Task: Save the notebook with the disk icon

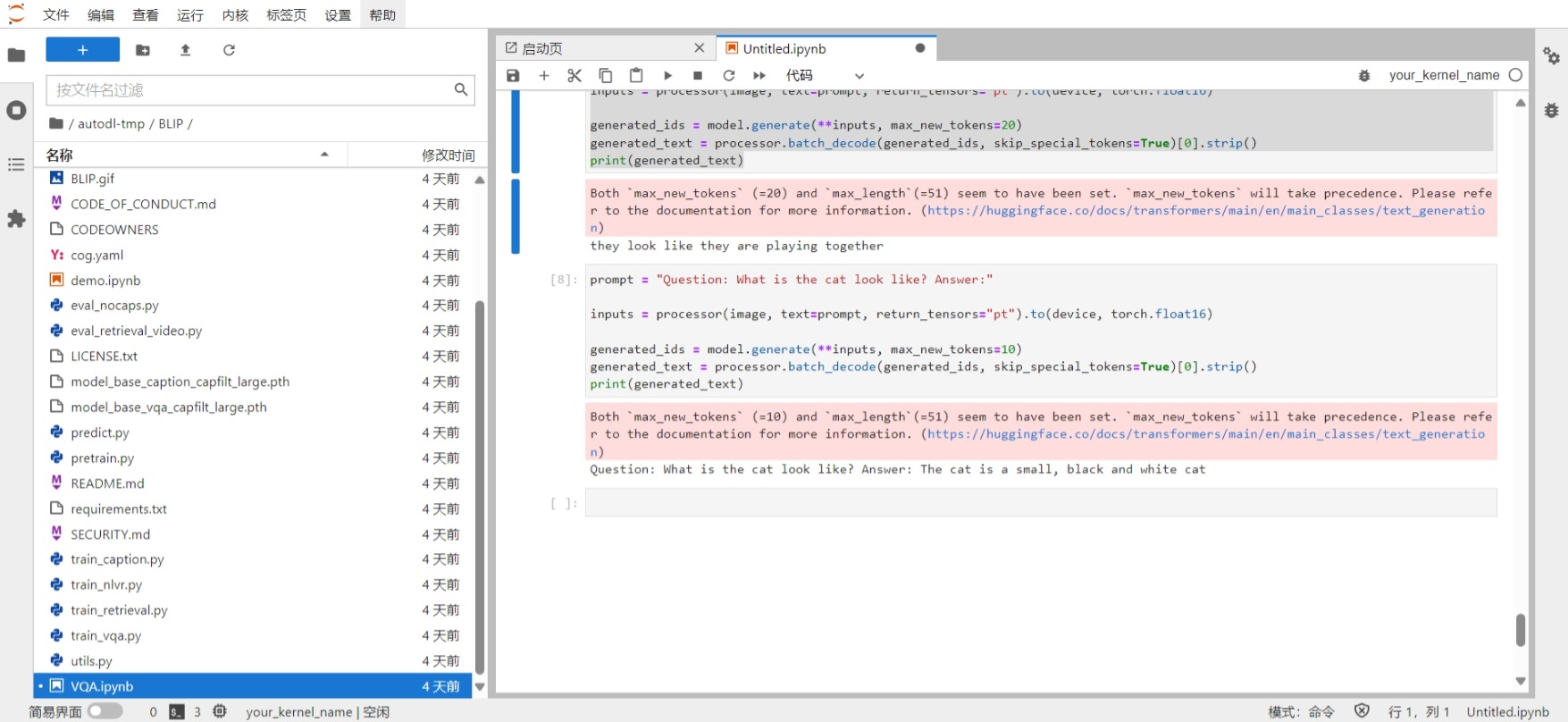Action: coord(513,76)
